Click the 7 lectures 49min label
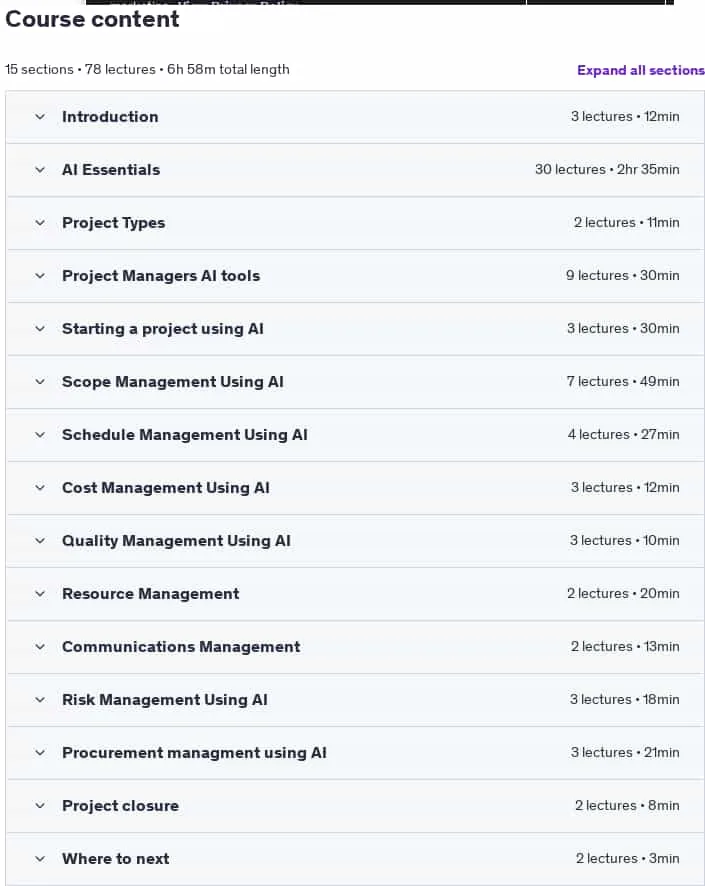This screenshot has width=705, height=886. tap(623, 382)
